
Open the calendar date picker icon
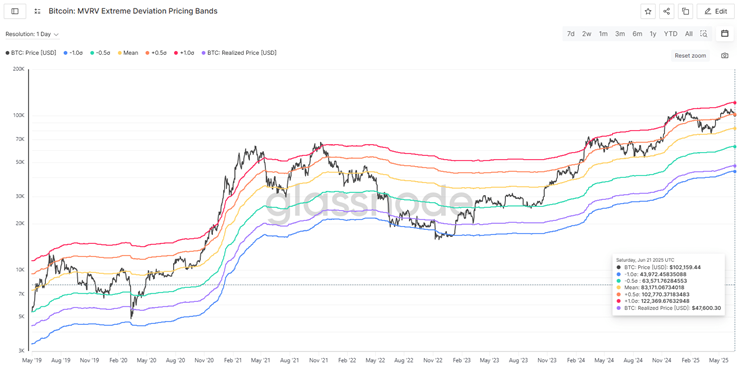tap(724, 33)
